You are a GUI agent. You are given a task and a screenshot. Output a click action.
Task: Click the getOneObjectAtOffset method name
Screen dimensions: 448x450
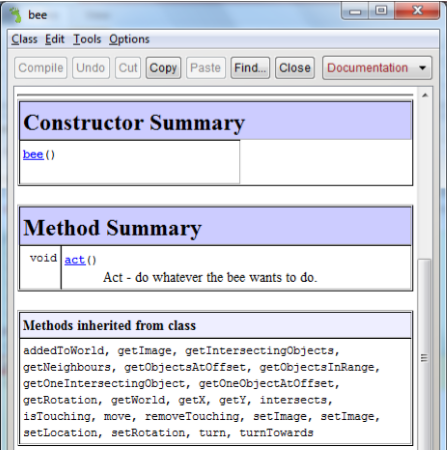click(x=266, y=384)
